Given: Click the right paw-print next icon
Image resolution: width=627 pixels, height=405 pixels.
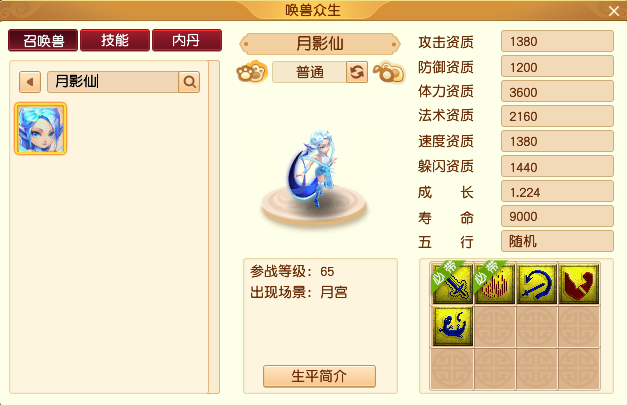Looking at the screenshot, I should point(389,72).
